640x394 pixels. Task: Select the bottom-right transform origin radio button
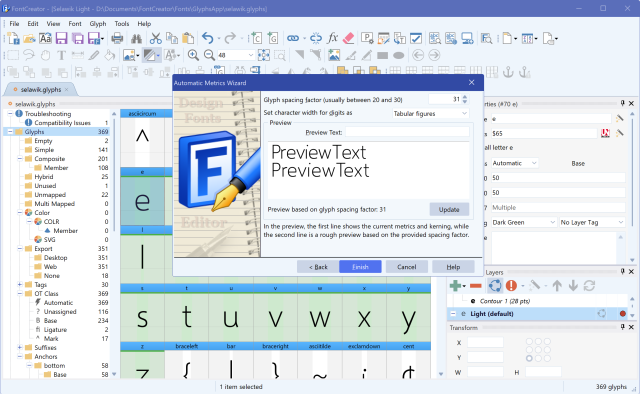(x=547, y=358)
